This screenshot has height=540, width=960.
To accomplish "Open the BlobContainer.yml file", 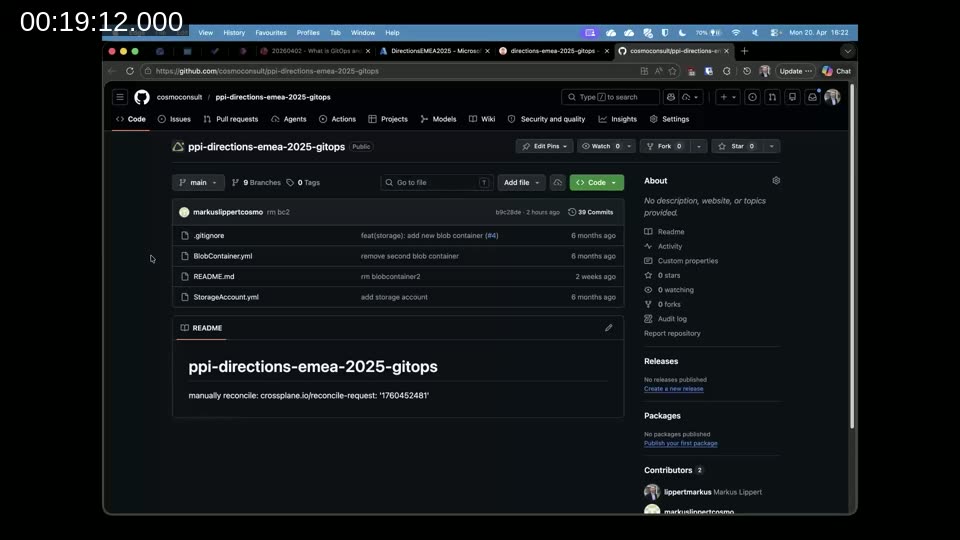I will (x=223, y=256).
